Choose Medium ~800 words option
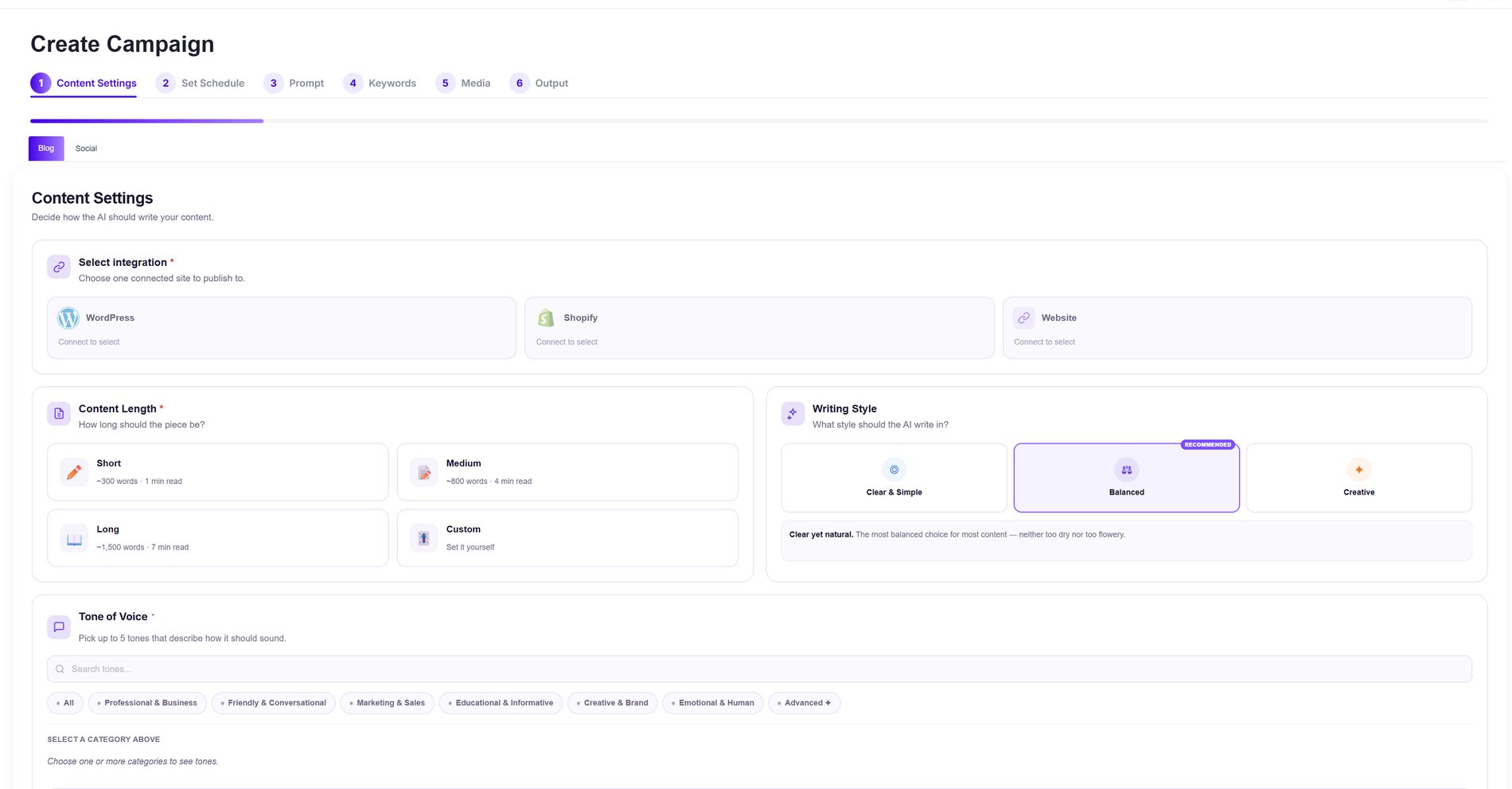 click(567, 472)
